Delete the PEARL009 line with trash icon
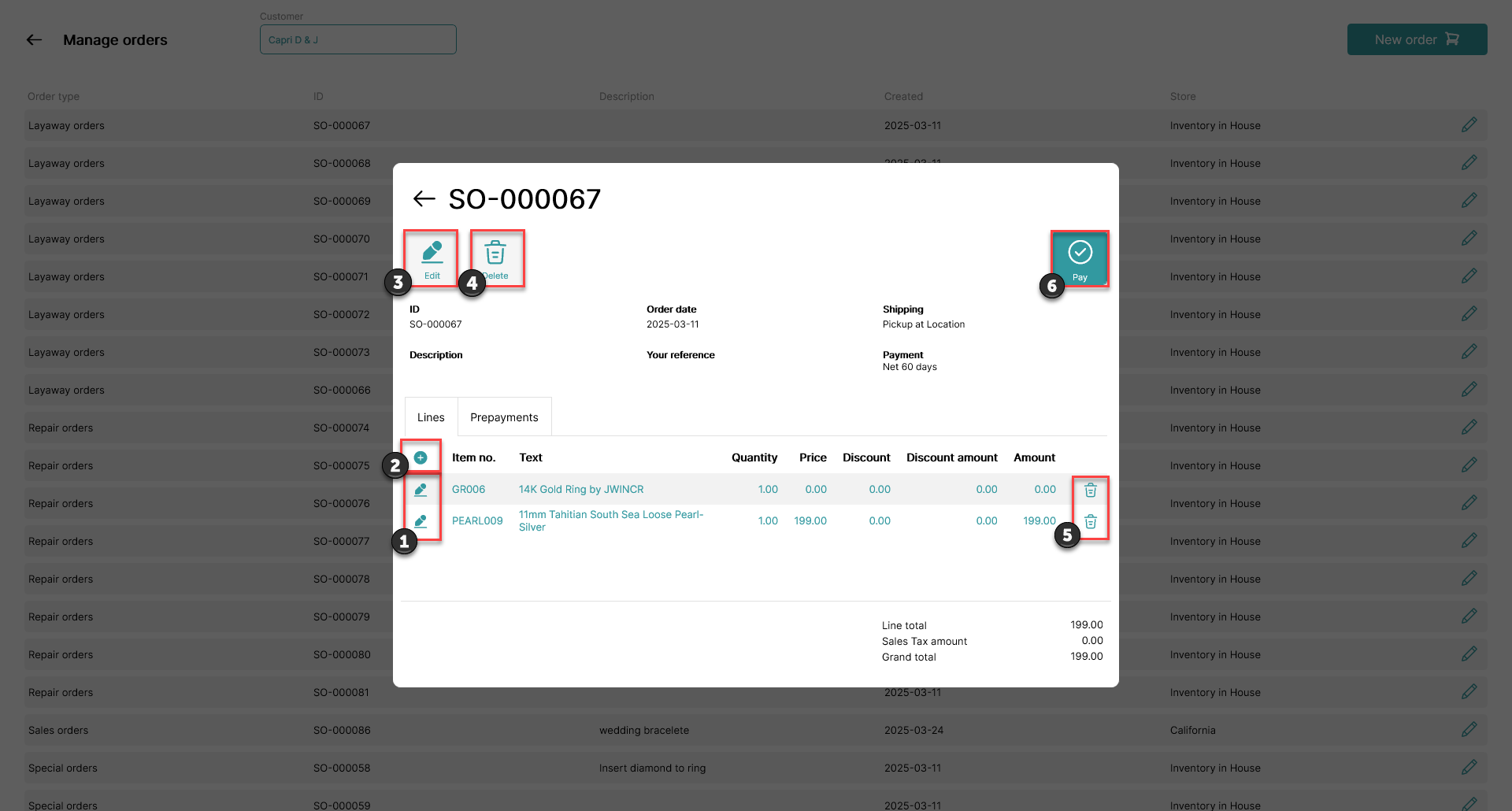The height and width of the screenshot is (811, 1512). click(x=1091, y=521)
